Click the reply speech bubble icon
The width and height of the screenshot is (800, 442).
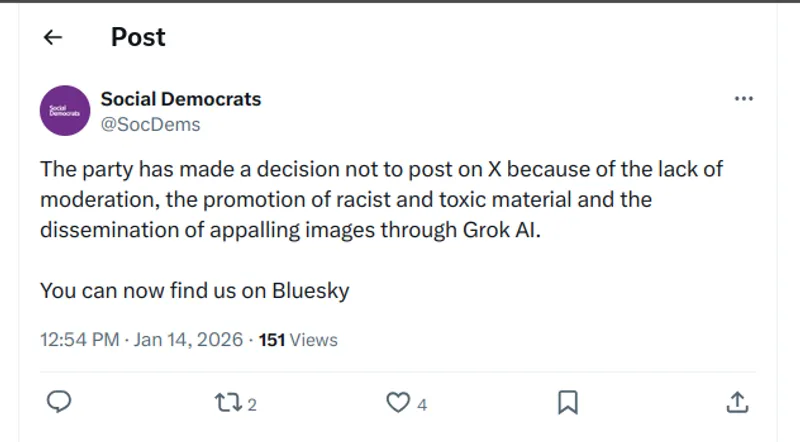(x=59, y=402)
